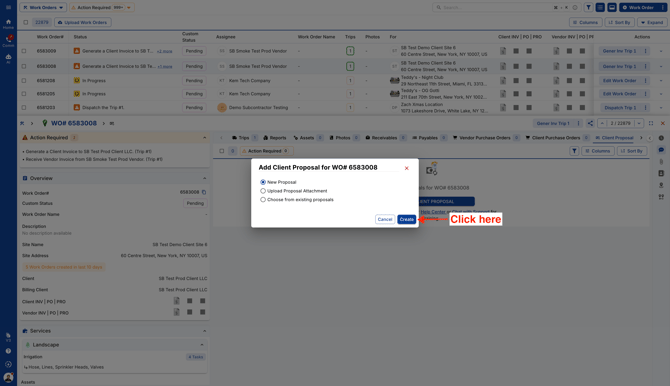Screen dimensions: 670x386
Task: Open the top toolbar filter funnel icon
Action: (588, 7)
